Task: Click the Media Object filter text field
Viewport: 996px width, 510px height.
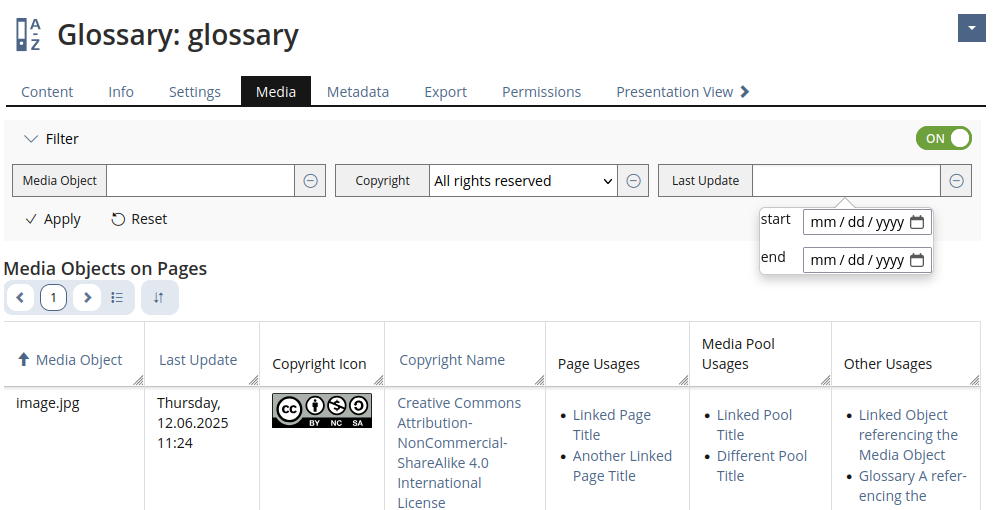Action: tap(201, 180)
